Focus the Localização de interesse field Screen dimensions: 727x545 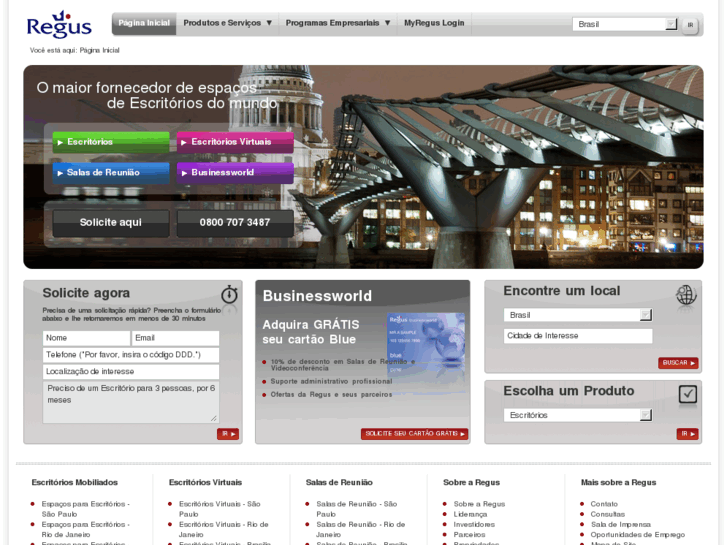(131, 372)
